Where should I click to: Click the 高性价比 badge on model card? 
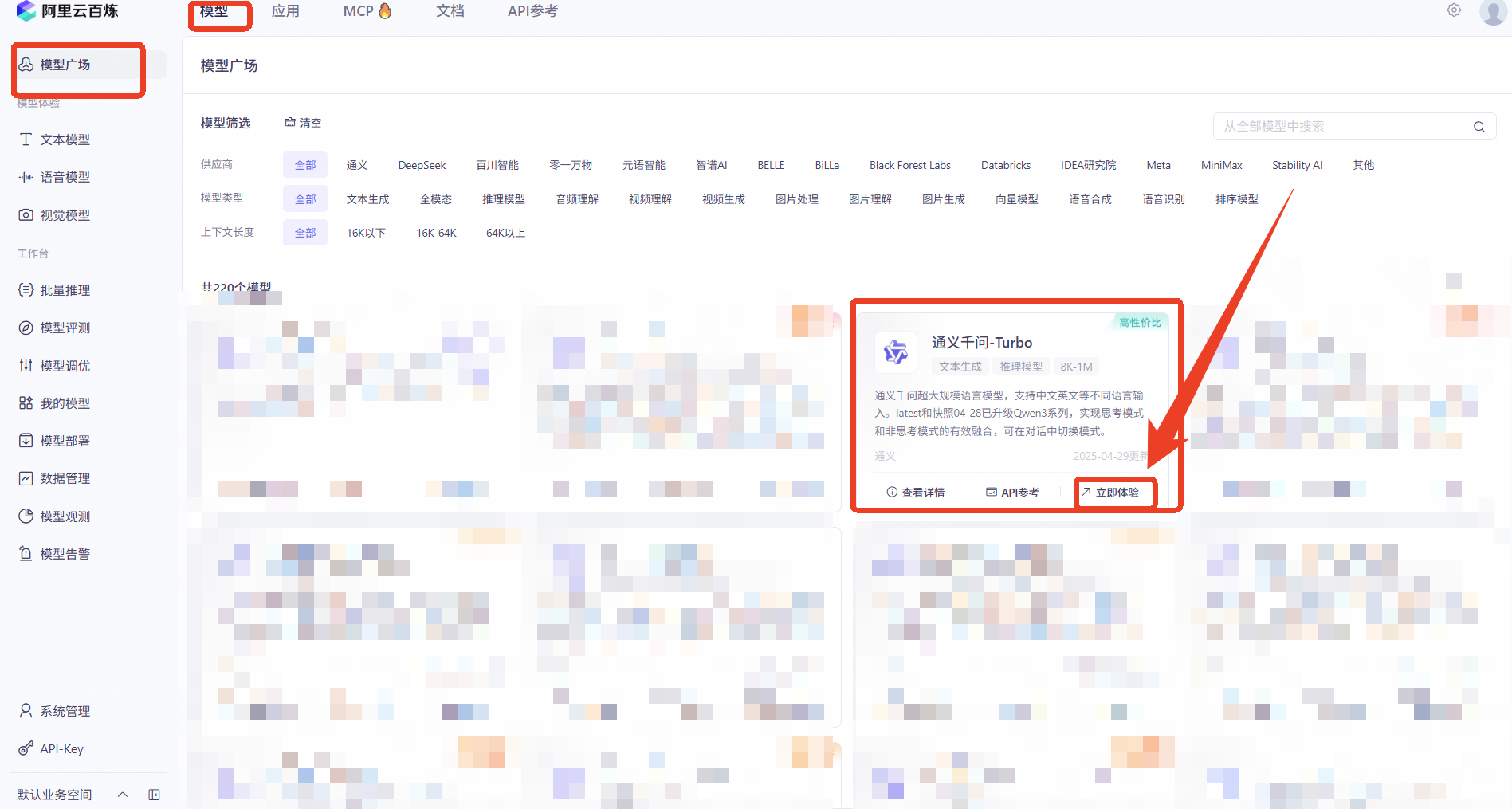tap(1140, 323)
